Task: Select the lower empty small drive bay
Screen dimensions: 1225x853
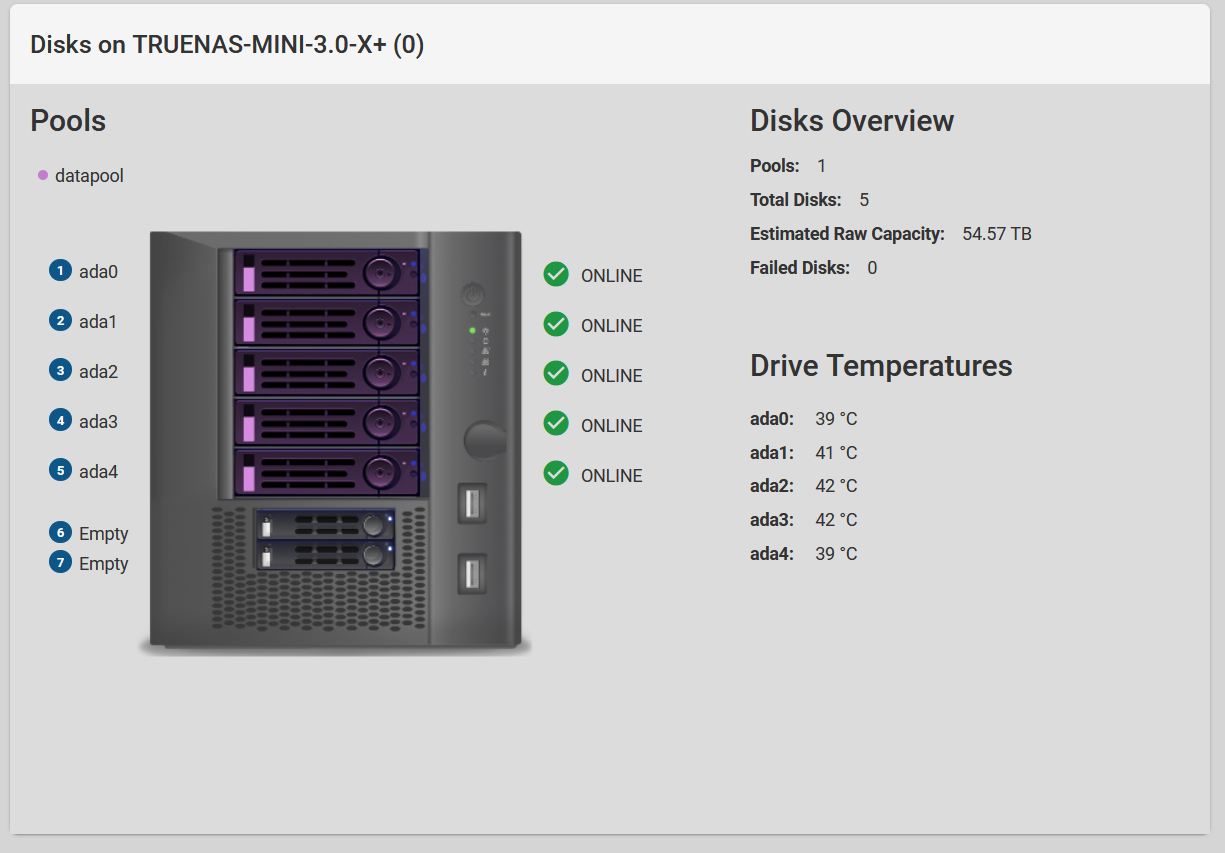Action: (x=326, y=555)
